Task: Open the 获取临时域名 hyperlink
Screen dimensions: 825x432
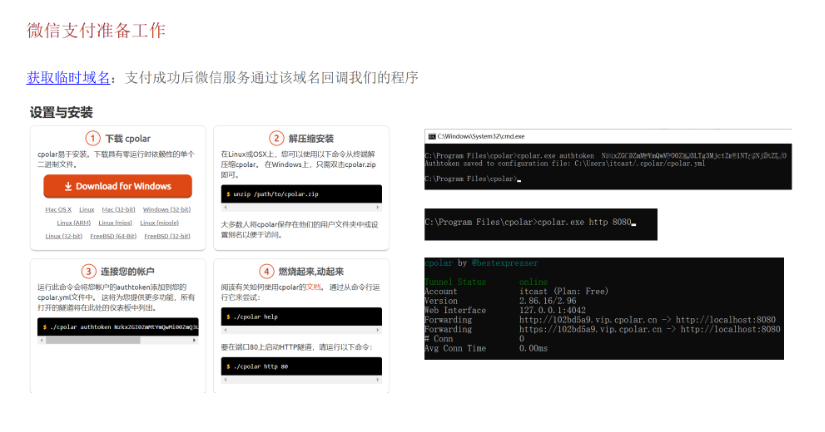Action: click(68, 78)
